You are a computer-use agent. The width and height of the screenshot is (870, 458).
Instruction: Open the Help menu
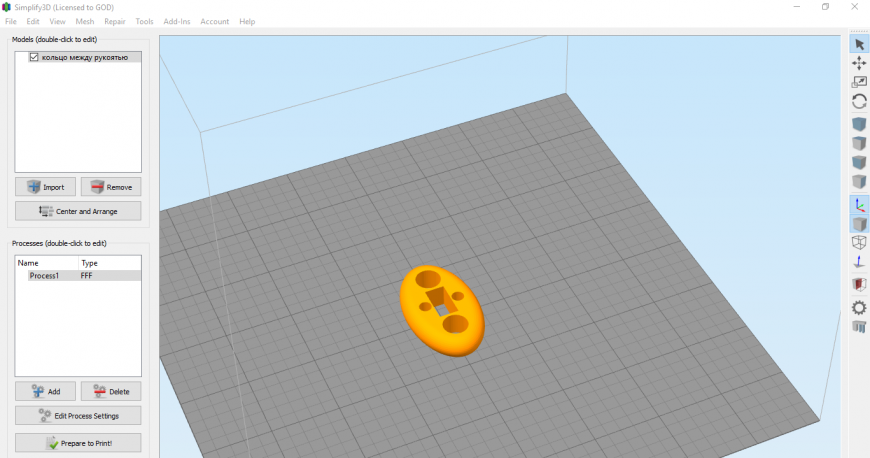pyautogui.click(x=247, y=22)
